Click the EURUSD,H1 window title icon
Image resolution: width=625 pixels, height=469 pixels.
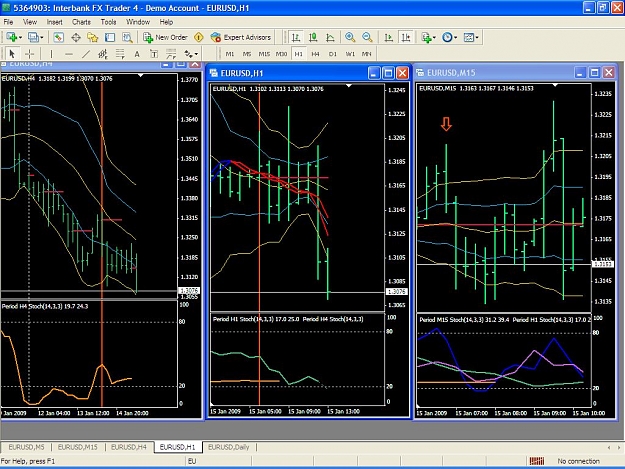[214, 73]
